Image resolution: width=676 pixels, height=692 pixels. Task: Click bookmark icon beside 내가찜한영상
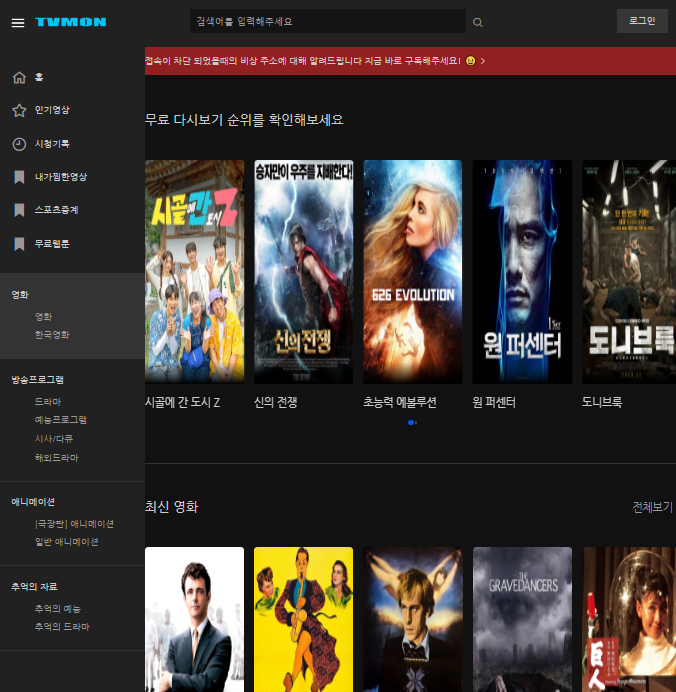click(x=19, y=177)
